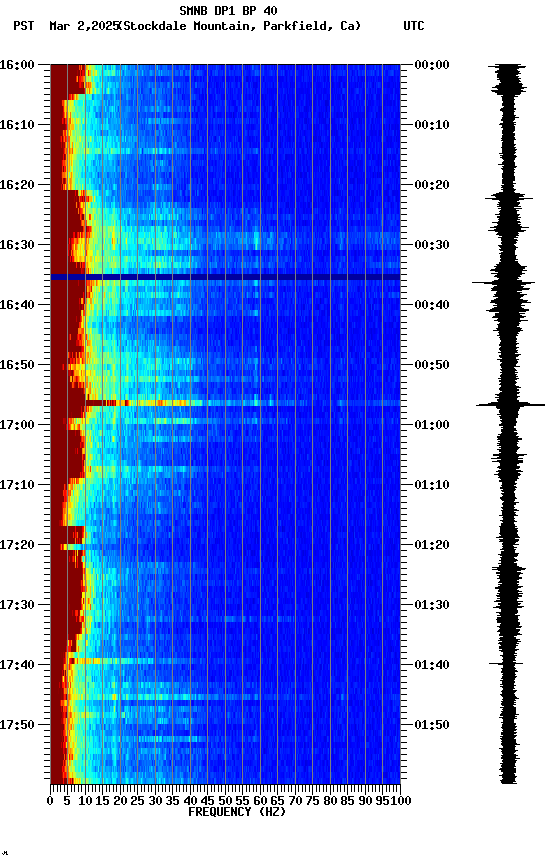This screenshot has height=864, width=552.
Task: Click the 16:50 PST time label
Action: point(17,365)
